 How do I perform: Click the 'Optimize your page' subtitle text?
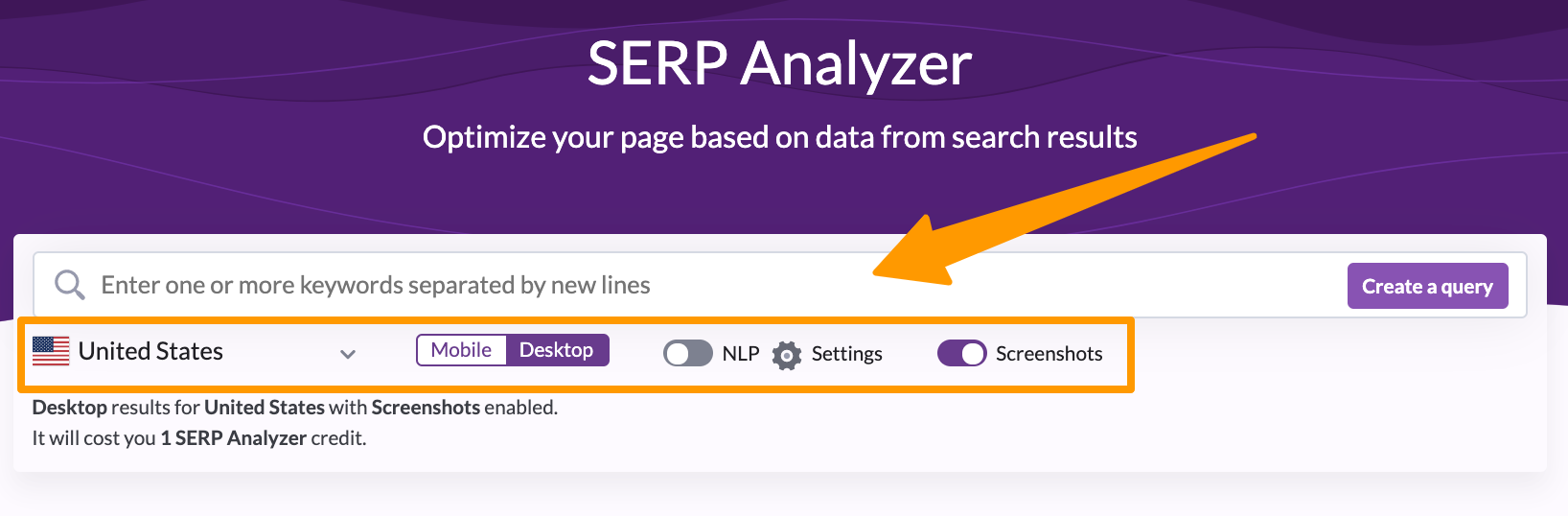(x=779, y=137)
